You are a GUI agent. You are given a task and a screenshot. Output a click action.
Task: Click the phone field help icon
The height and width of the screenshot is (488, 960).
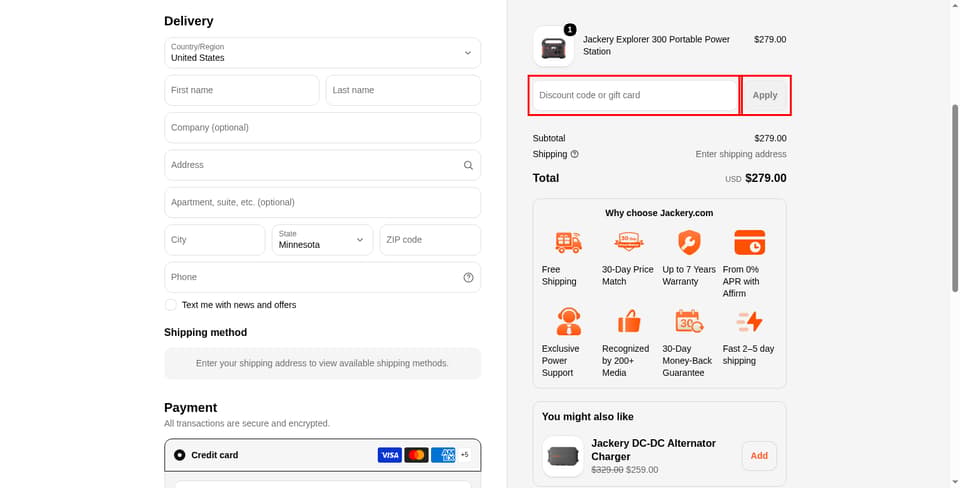(x=468, y=277)
